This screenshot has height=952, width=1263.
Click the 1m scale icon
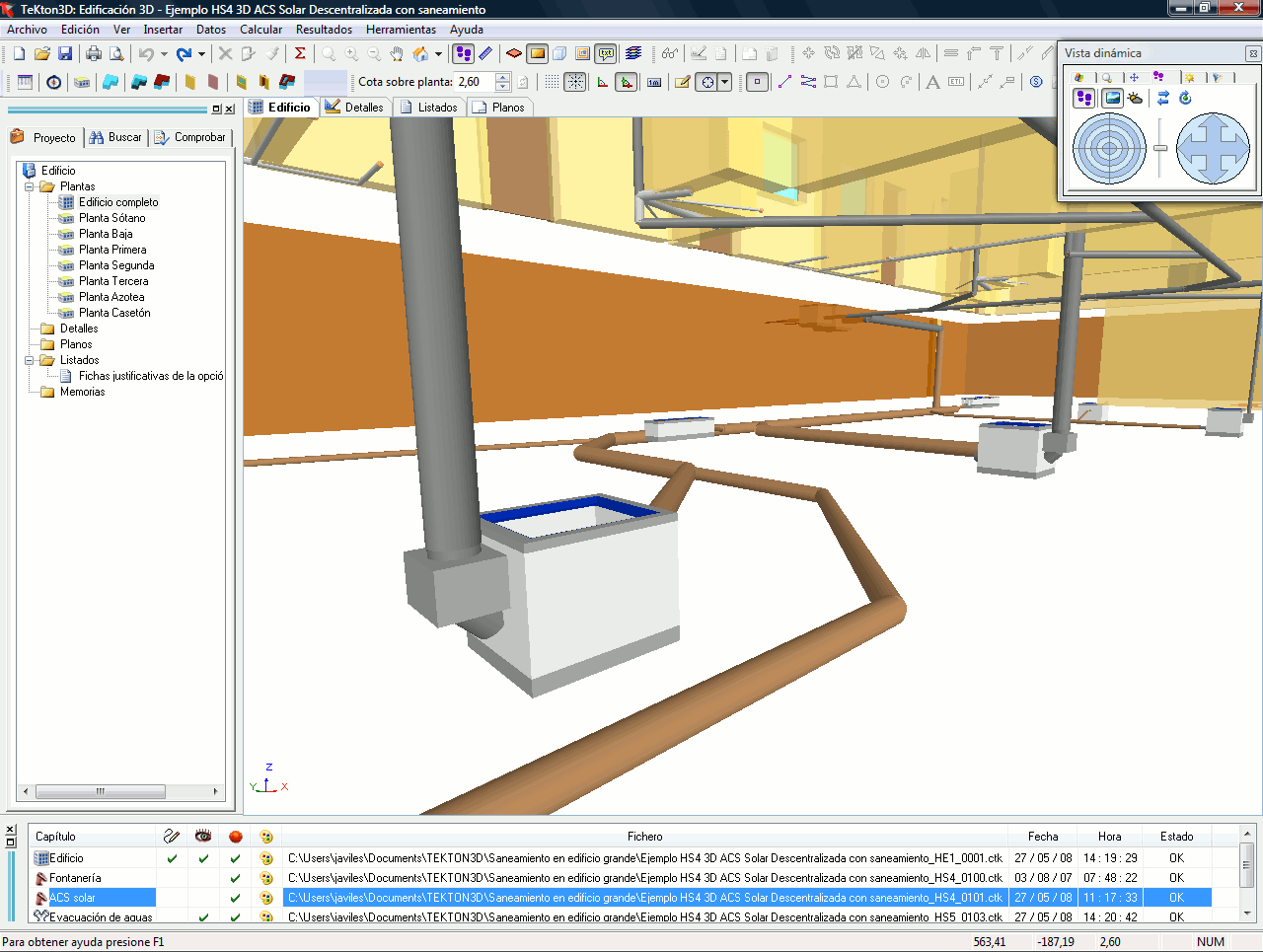point(654,82)
